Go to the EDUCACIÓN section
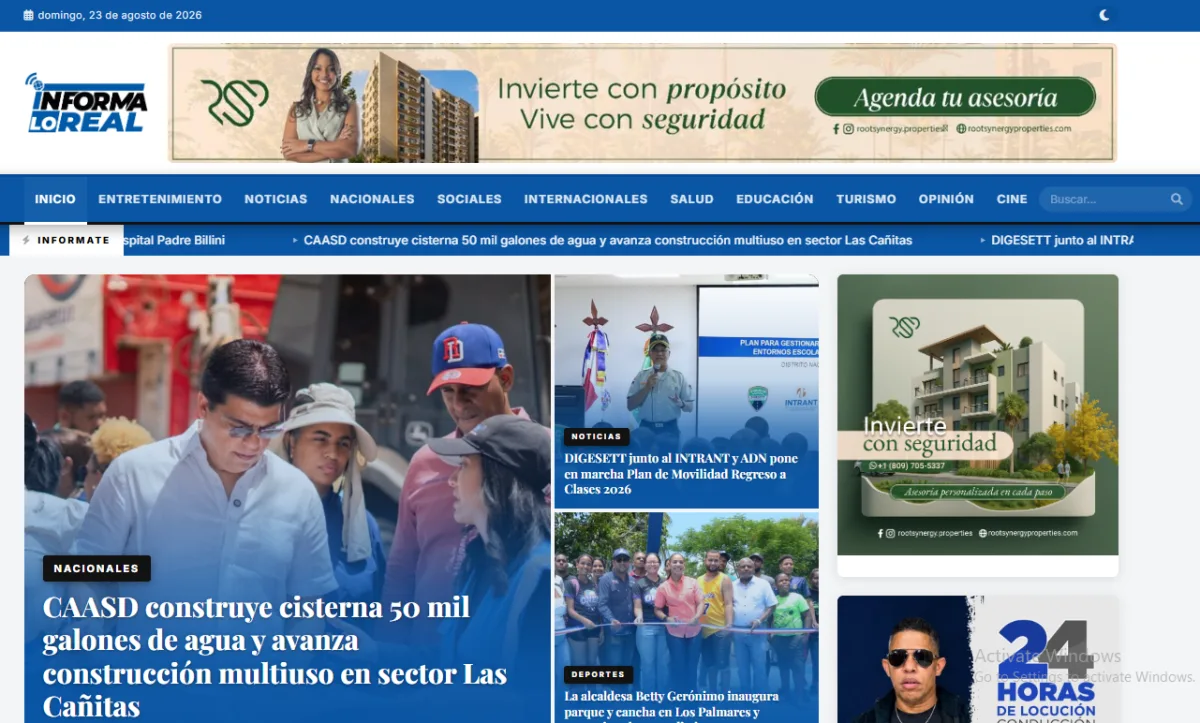Screen dimensions: 1200x723 775,199
